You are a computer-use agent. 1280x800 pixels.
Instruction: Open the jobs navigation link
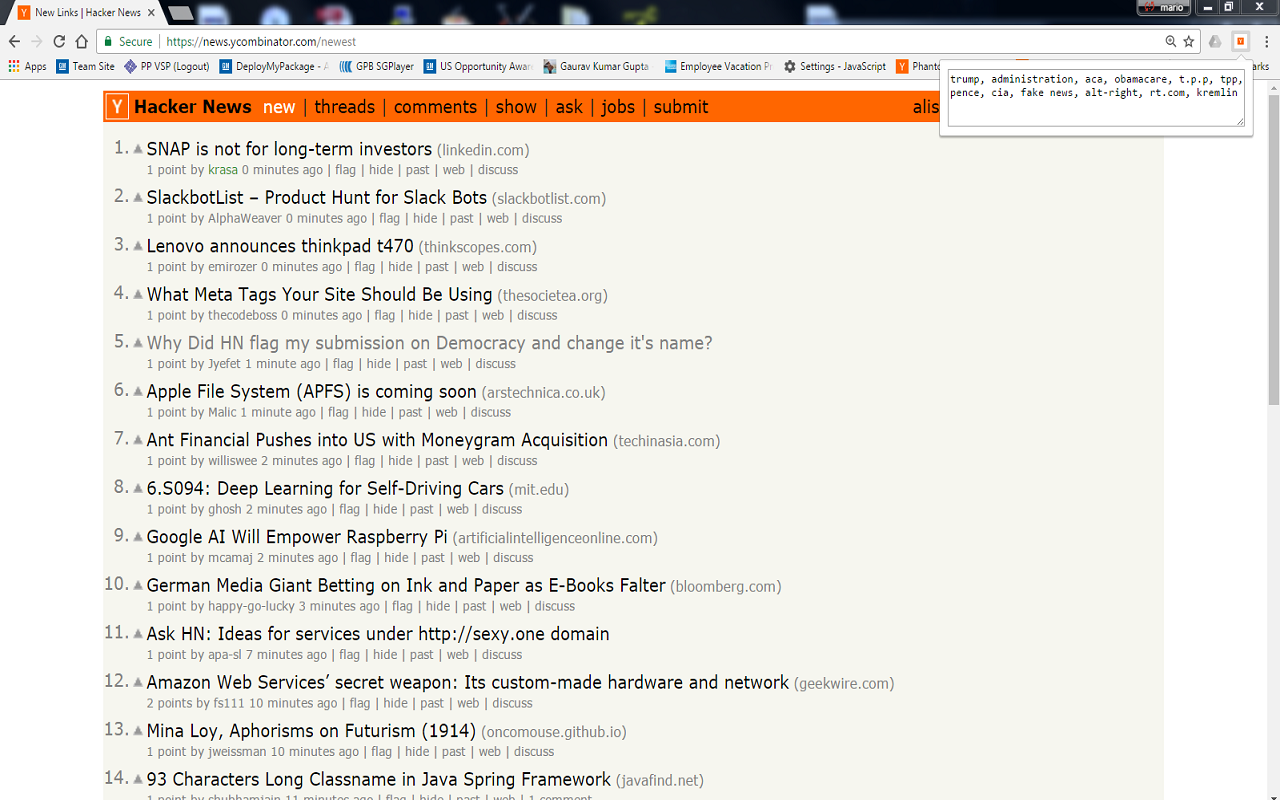618,107
